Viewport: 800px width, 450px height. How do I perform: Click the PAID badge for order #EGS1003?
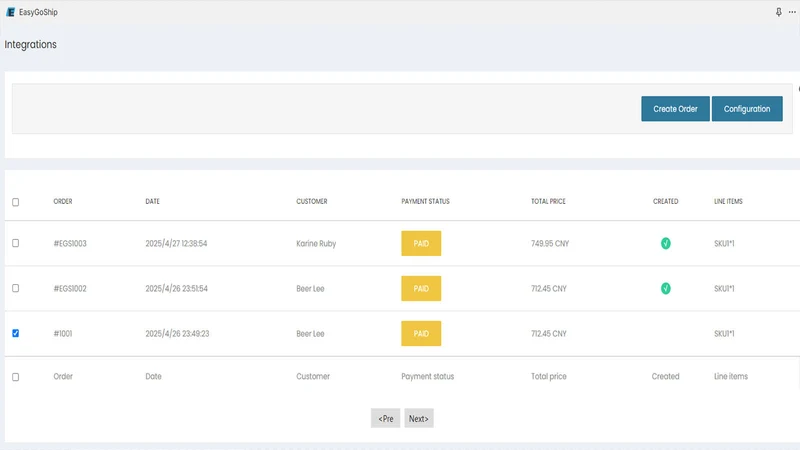421,243
